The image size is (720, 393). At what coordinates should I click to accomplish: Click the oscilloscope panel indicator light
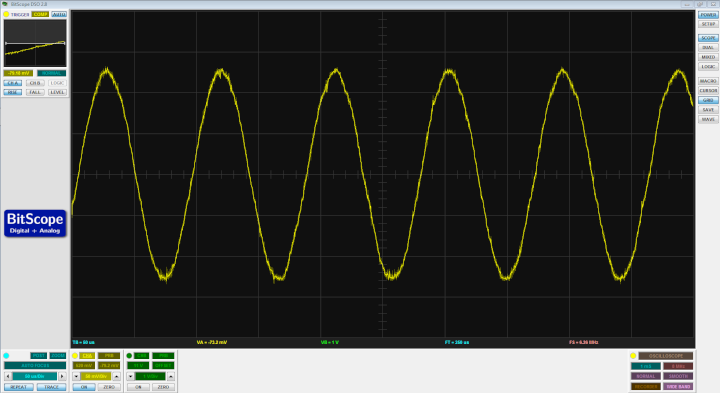coord(633,356)
